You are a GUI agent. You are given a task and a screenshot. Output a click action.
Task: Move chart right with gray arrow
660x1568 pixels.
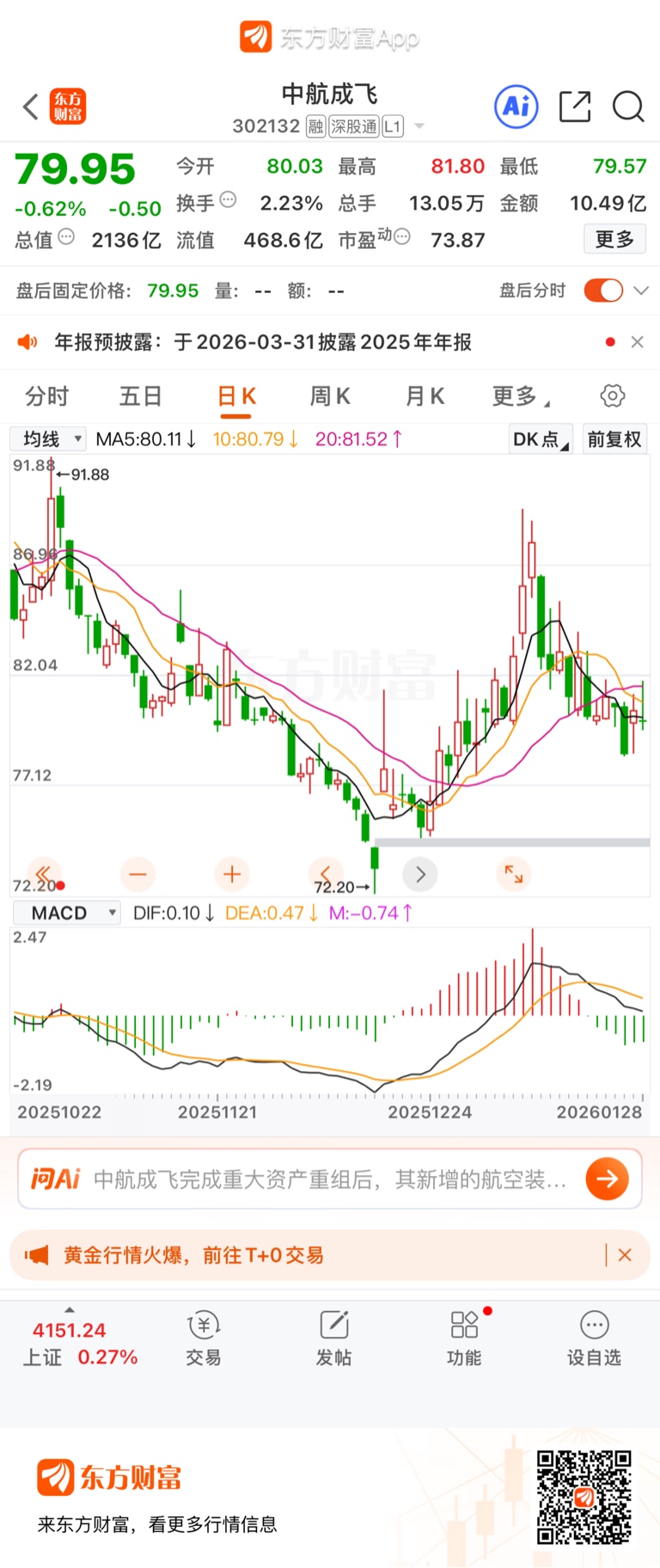420,874
